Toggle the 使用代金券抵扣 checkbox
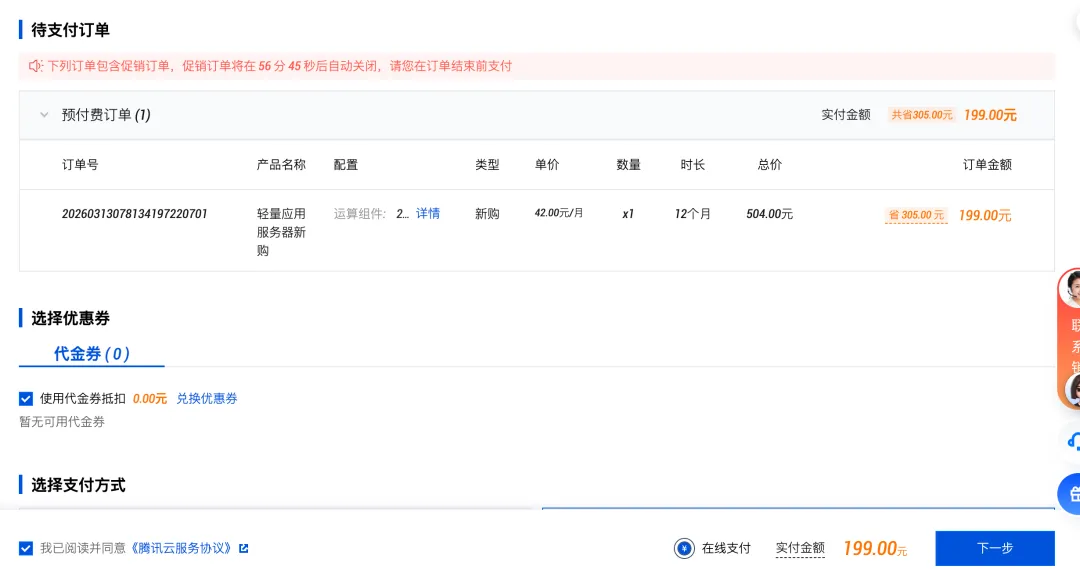Image resolution: width=1080 pixels, height=573 pixels. click(25, 399)
